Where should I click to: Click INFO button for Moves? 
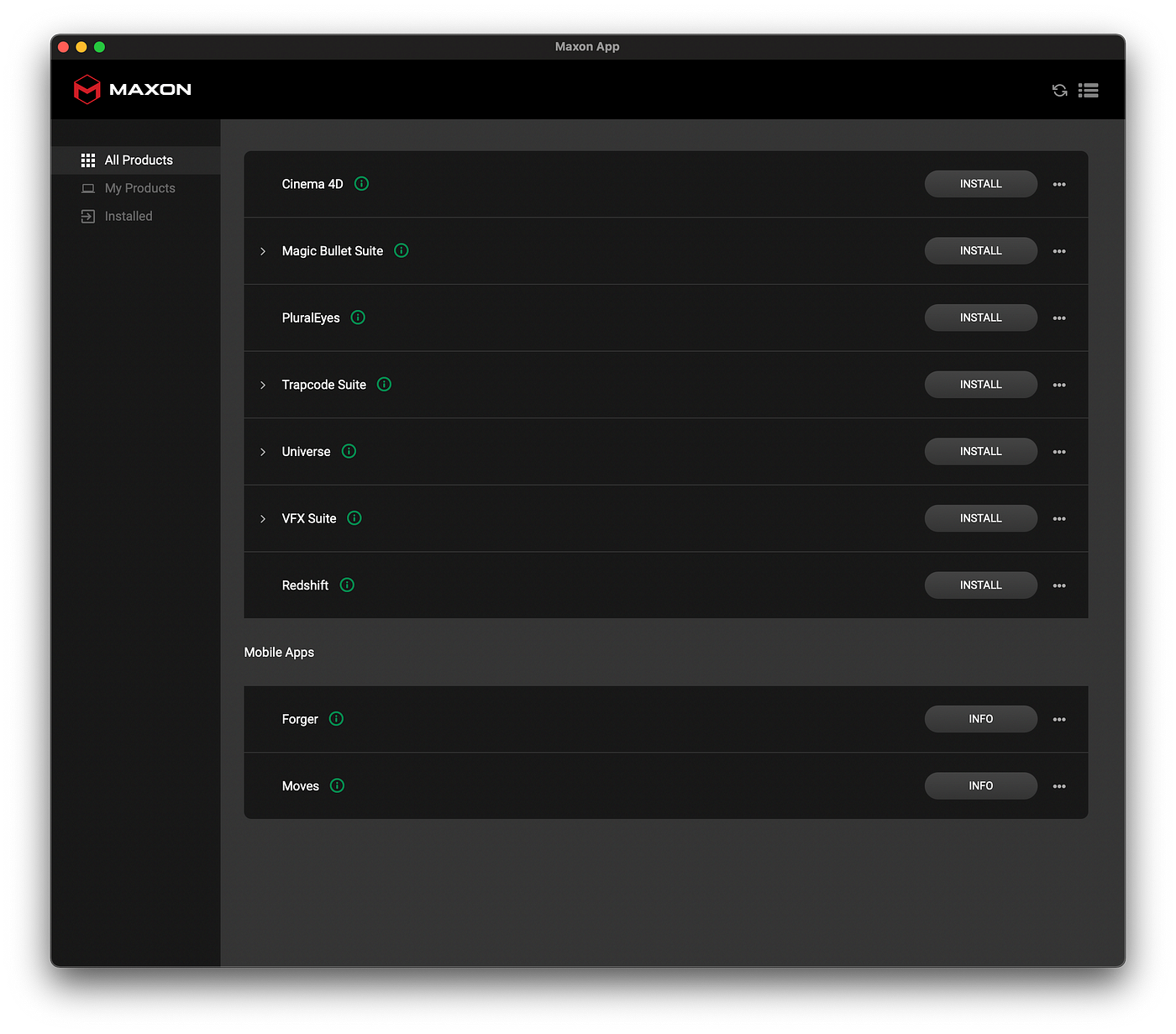pos(981,785)
